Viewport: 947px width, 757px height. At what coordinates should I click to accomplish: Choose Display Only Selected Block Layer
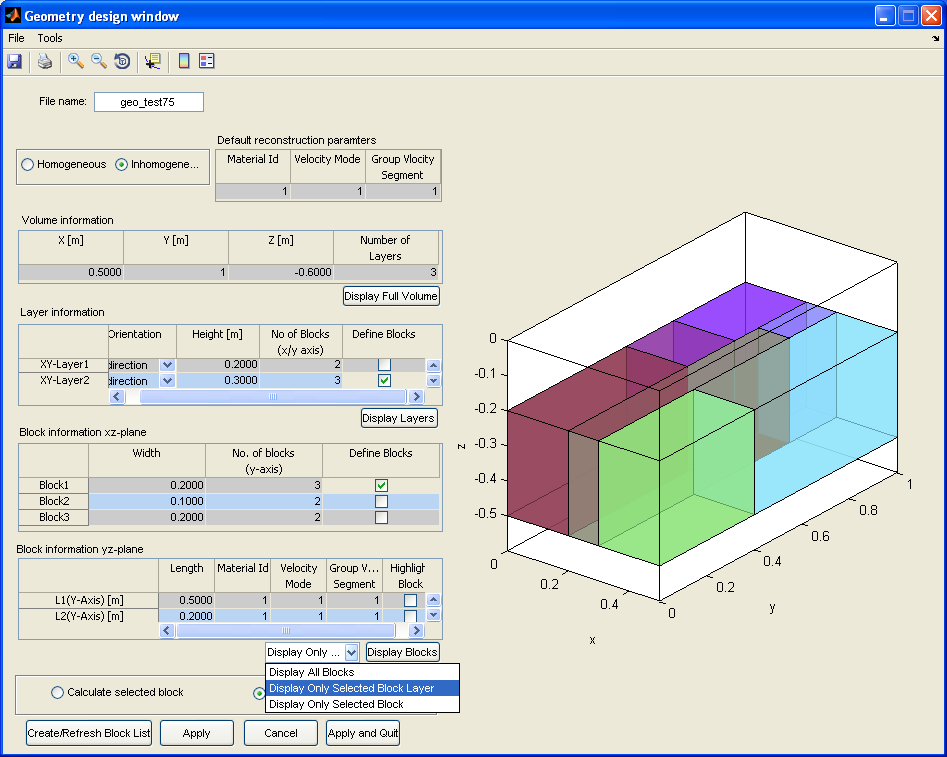coord(362,688)
